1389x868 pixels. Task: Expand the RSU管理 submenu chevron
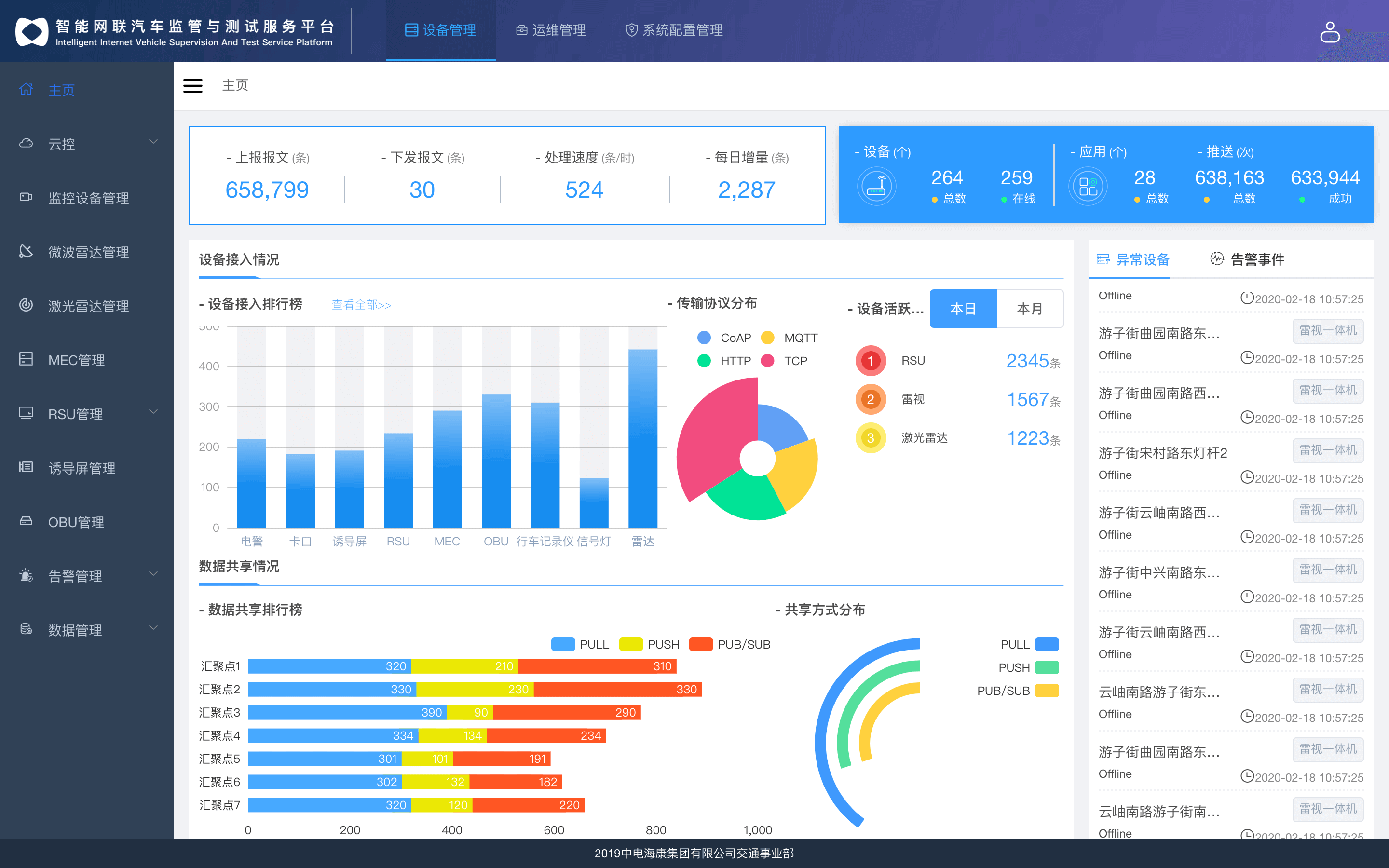coord(153,412)
